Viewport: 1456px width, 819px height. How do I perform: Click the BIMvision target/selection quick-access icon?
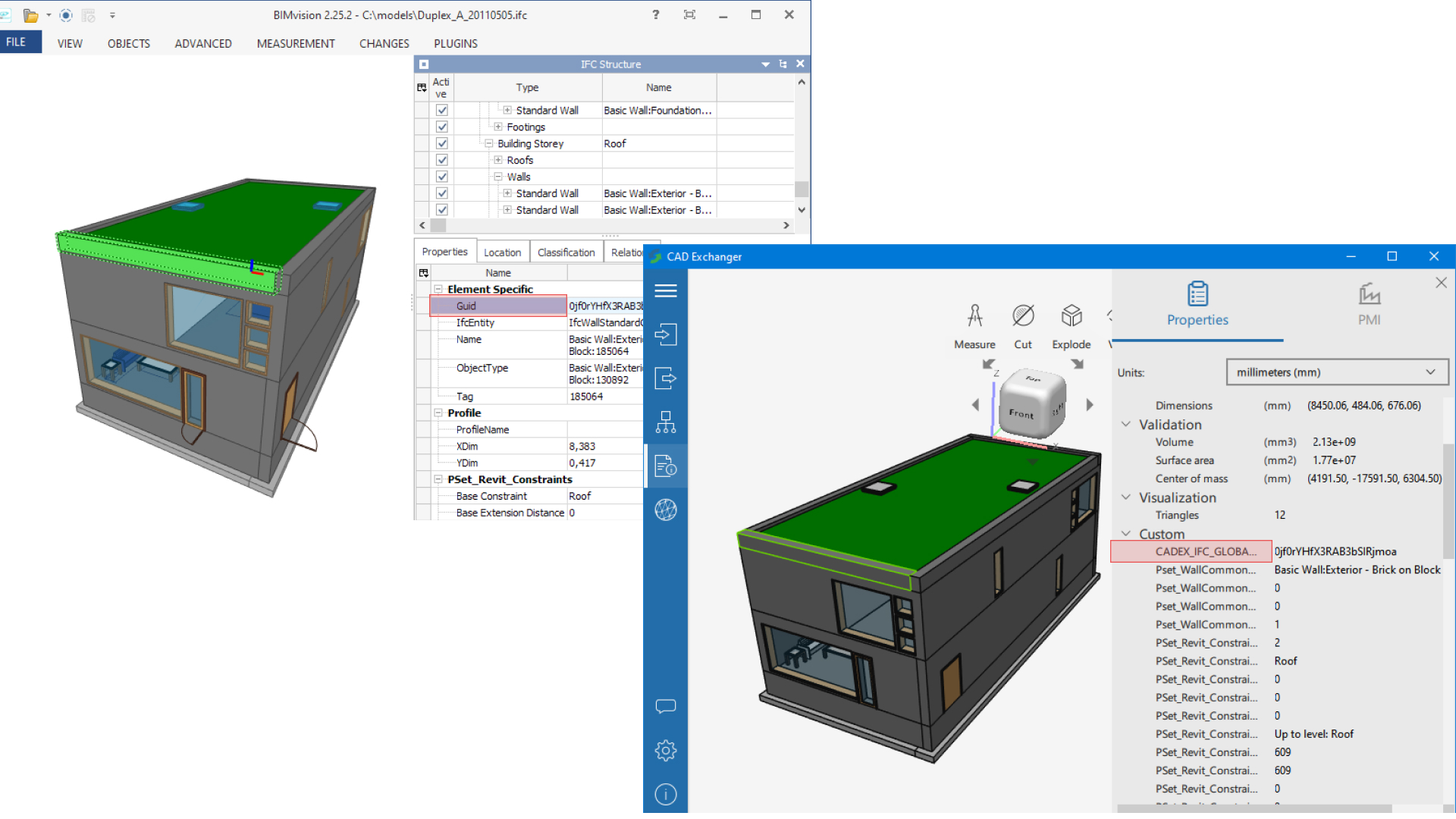tap(66, 15)
